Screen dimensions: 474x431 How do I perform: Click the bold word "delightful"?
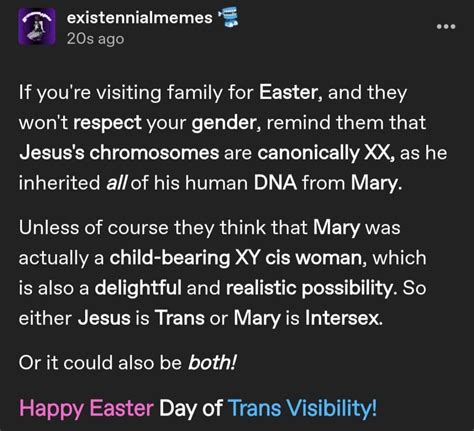[x=138, y=288]
